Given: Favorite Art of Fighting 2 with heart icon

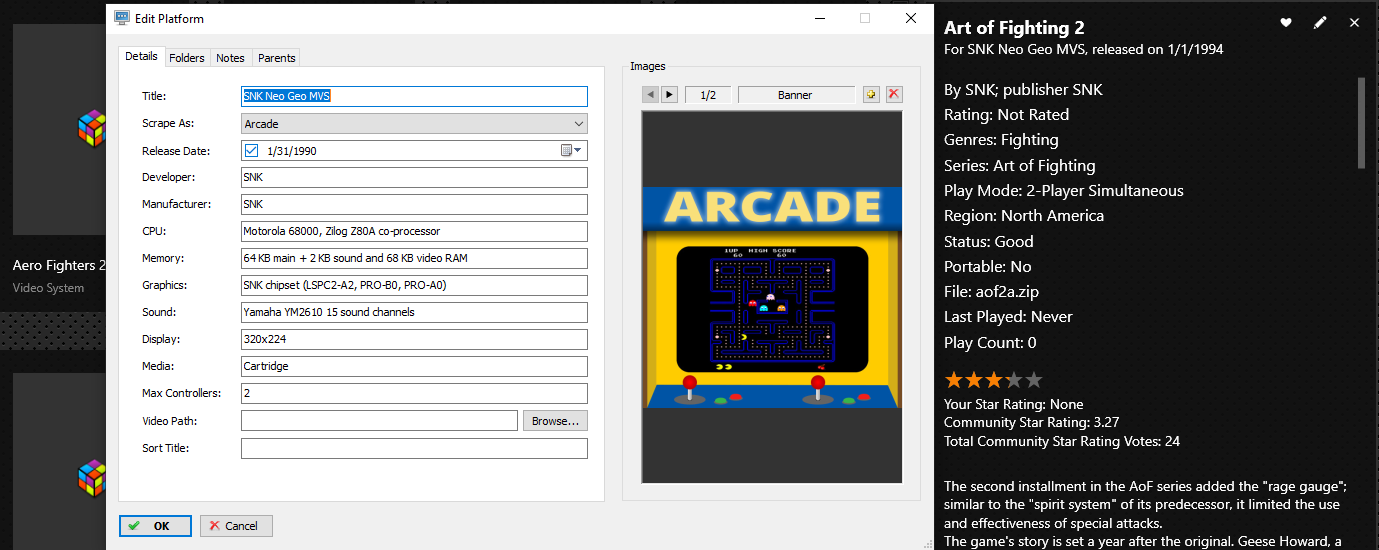Looking at the screenshot, I should tap(1286, 22).
